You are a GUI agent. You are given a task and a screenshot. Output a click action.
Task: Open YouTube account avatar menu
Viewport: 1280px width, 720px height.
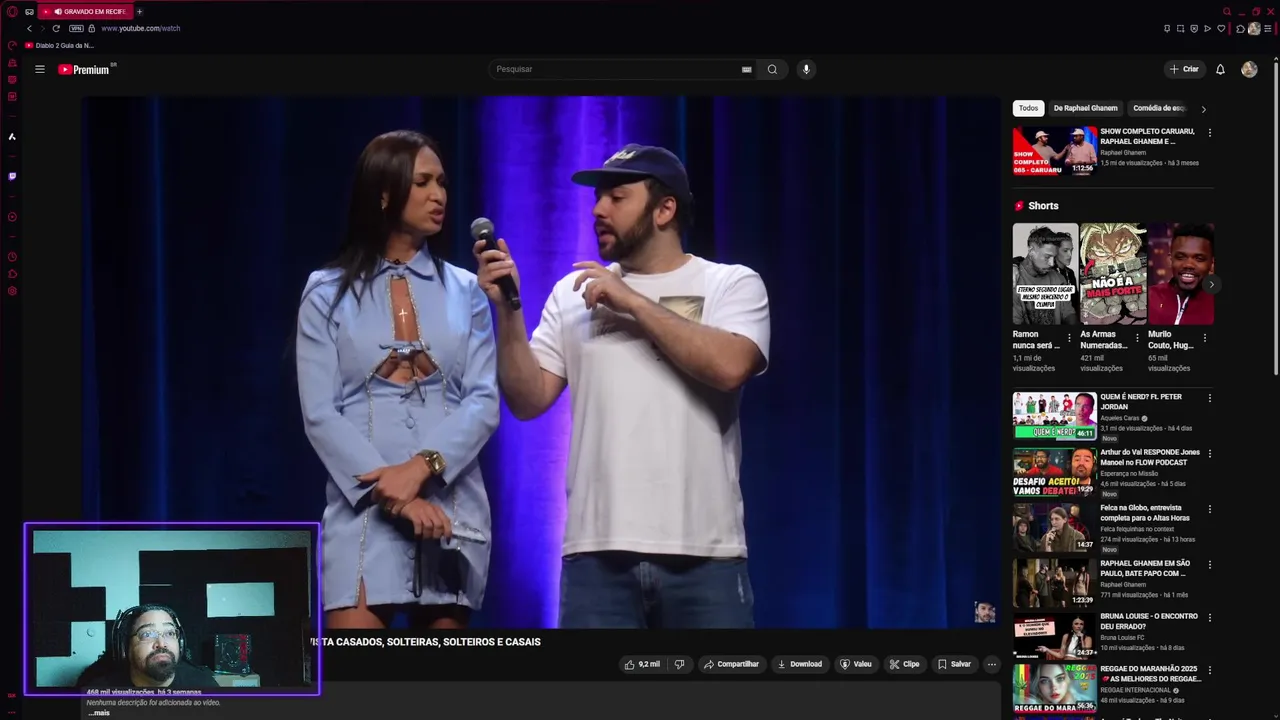tap(1249, 69)
